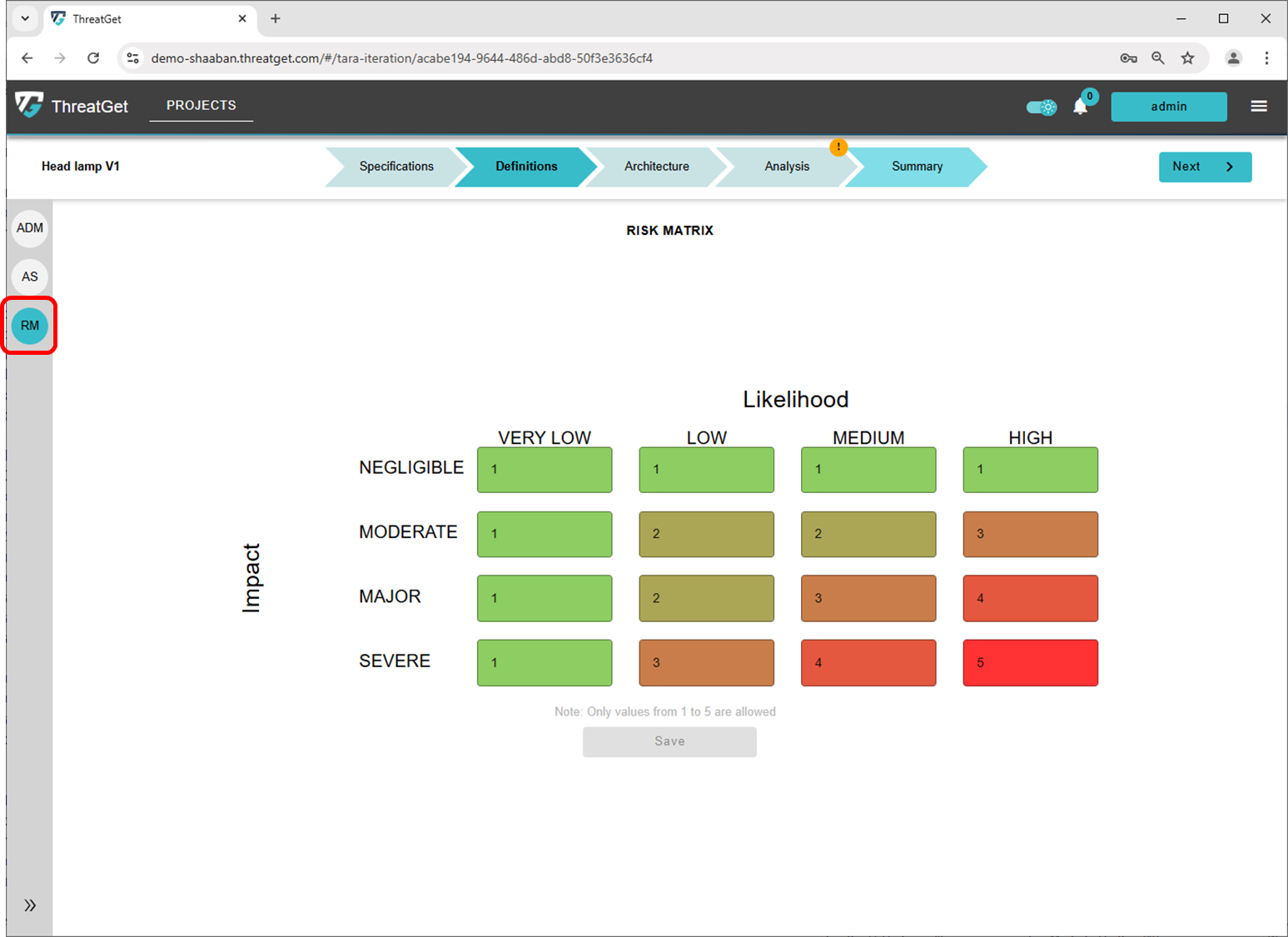Open the browser profile icon

tap(1233, 58)
